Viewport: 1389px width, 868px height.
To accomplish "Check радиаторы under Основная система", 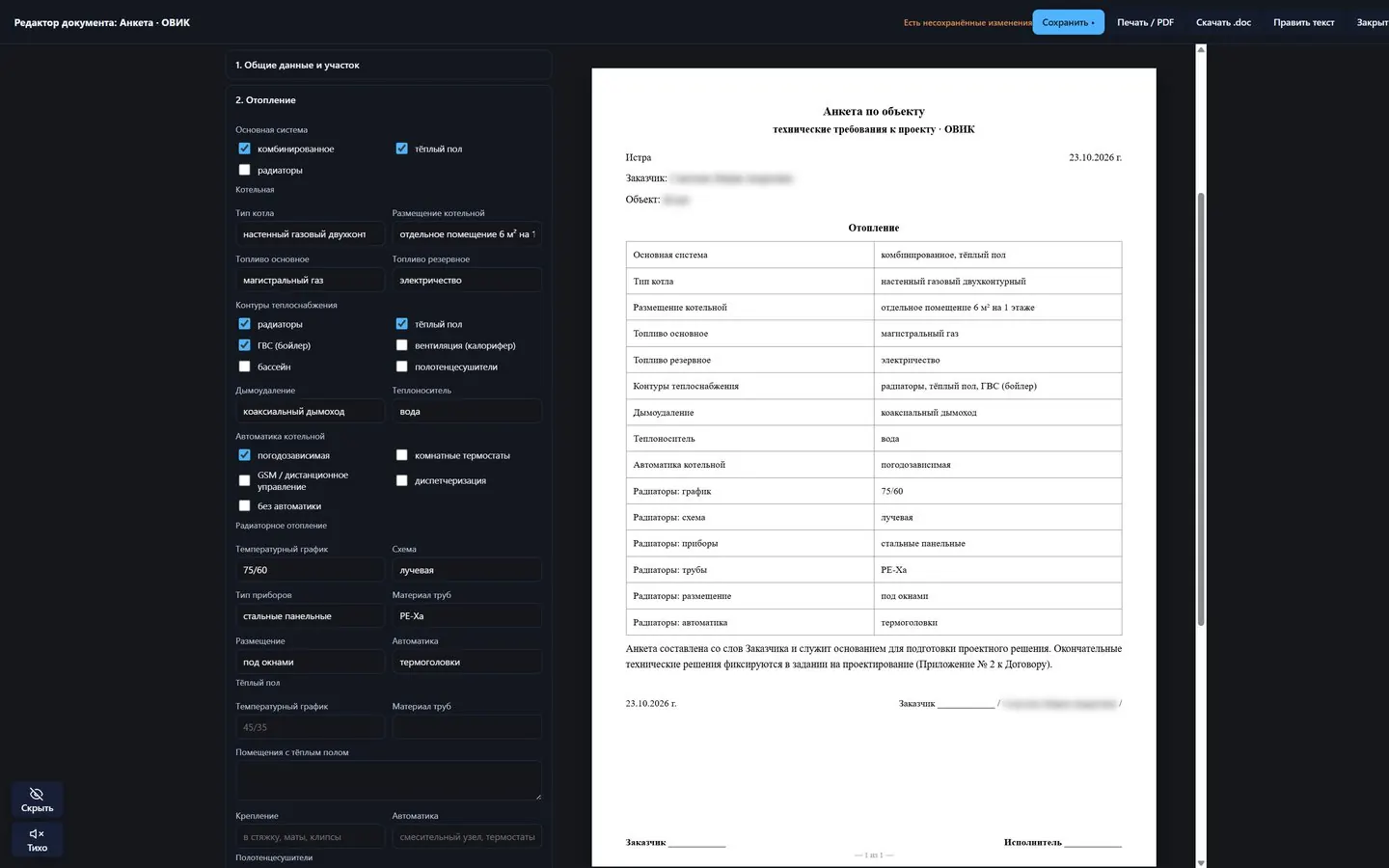I will [244, 170].
